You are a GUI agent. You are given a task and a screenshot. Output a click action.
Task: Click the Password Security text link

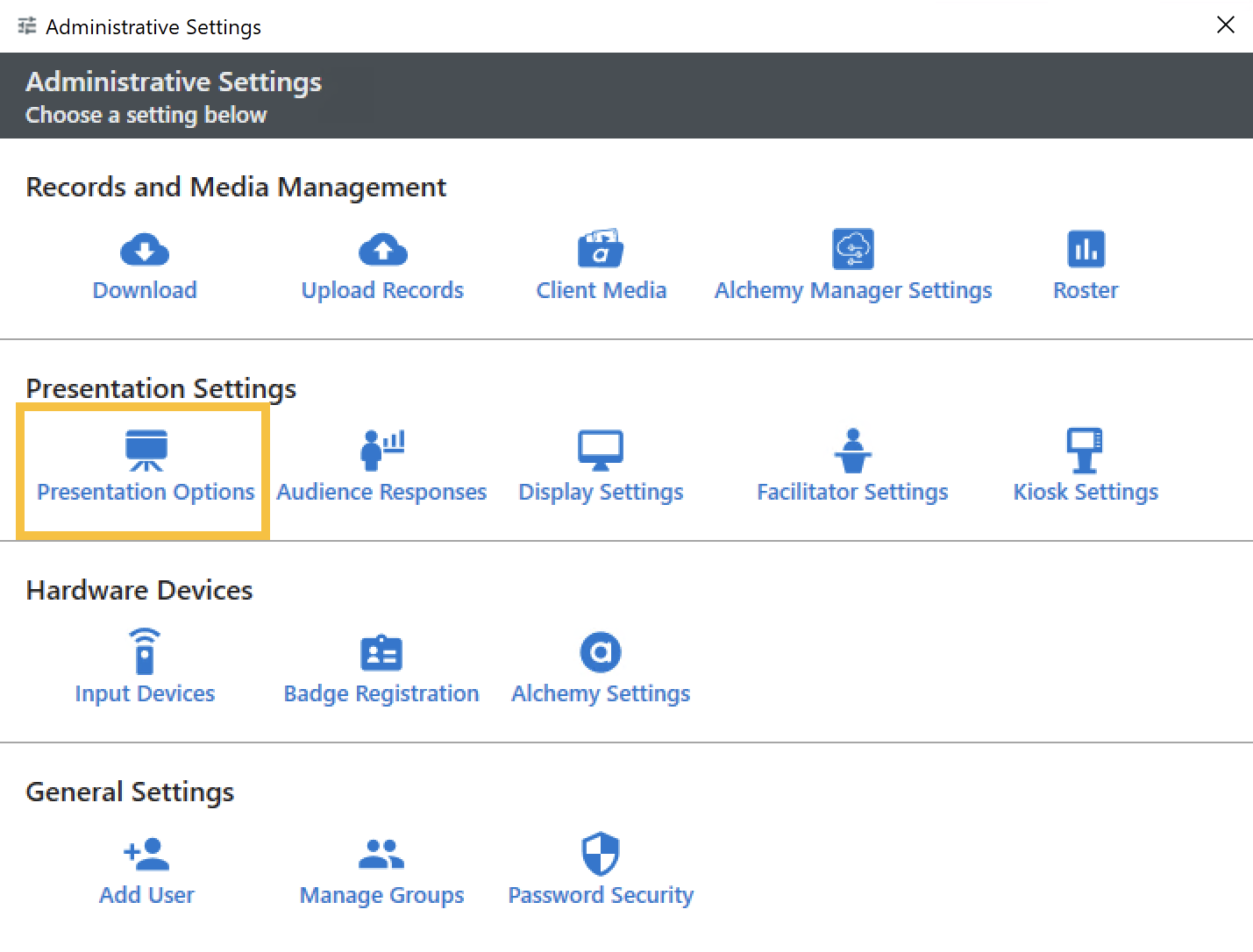click(x=601, y=895)
